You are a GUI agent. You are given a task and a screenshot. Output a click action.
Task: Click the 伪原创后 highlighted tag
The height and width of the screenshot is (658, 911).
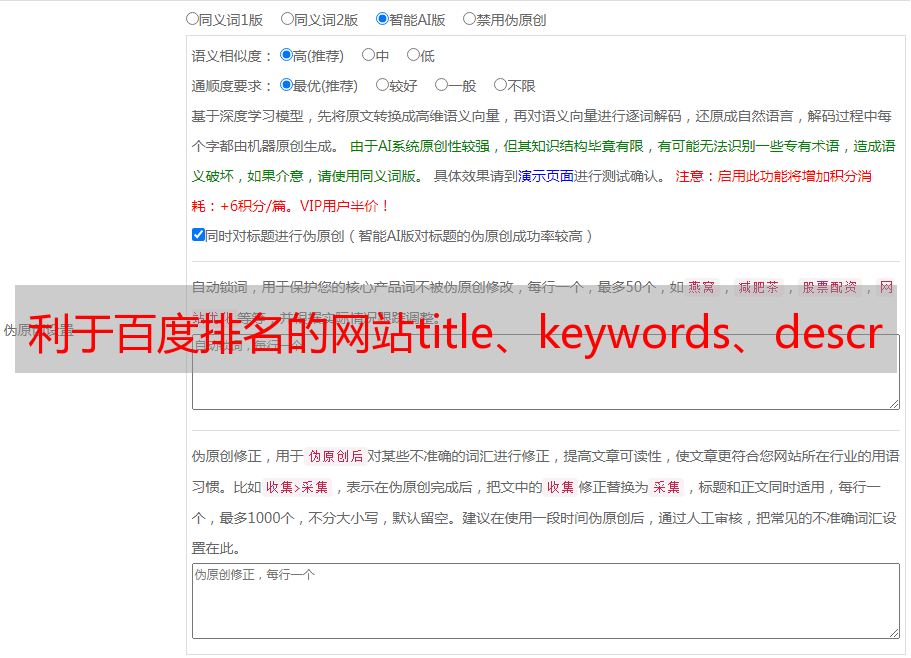point(336,456)
